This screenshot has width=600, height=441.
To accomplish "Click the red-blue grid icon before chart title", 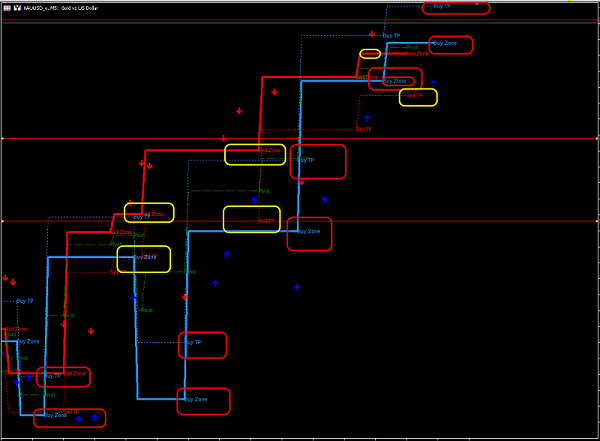I will coord(7,8).
